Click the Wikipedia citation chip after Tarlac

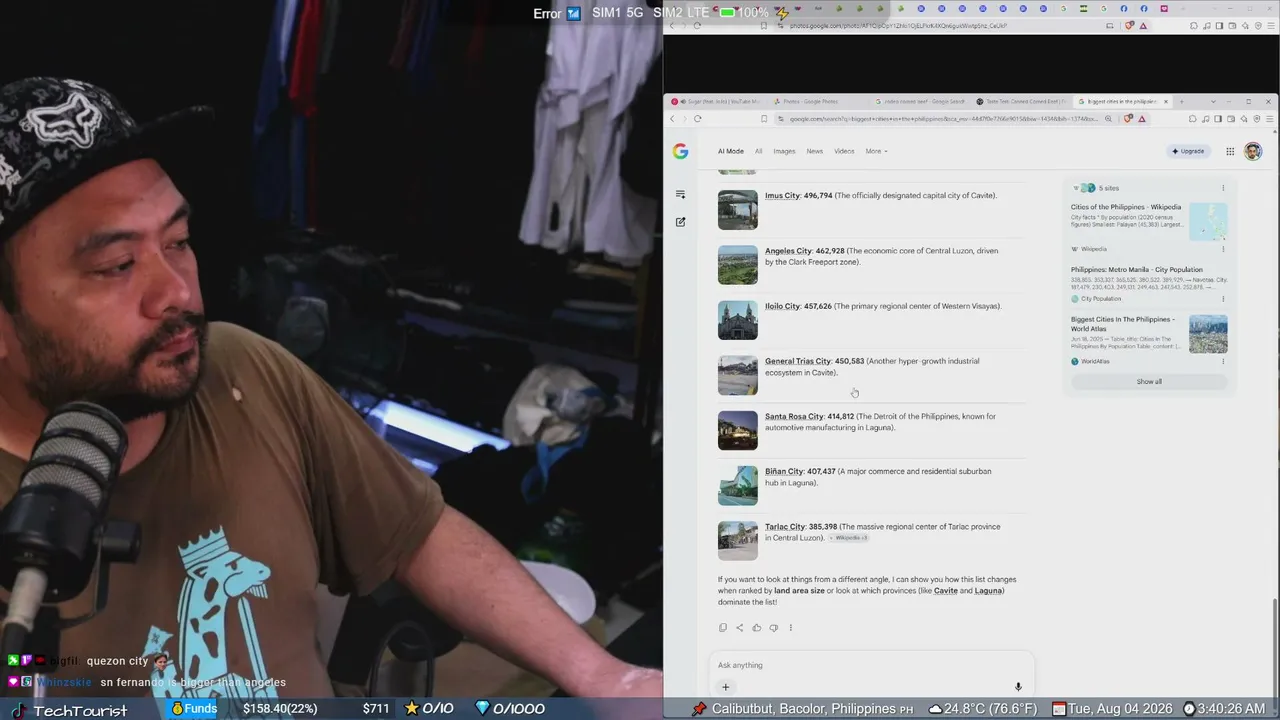click(x=850, y=538)
